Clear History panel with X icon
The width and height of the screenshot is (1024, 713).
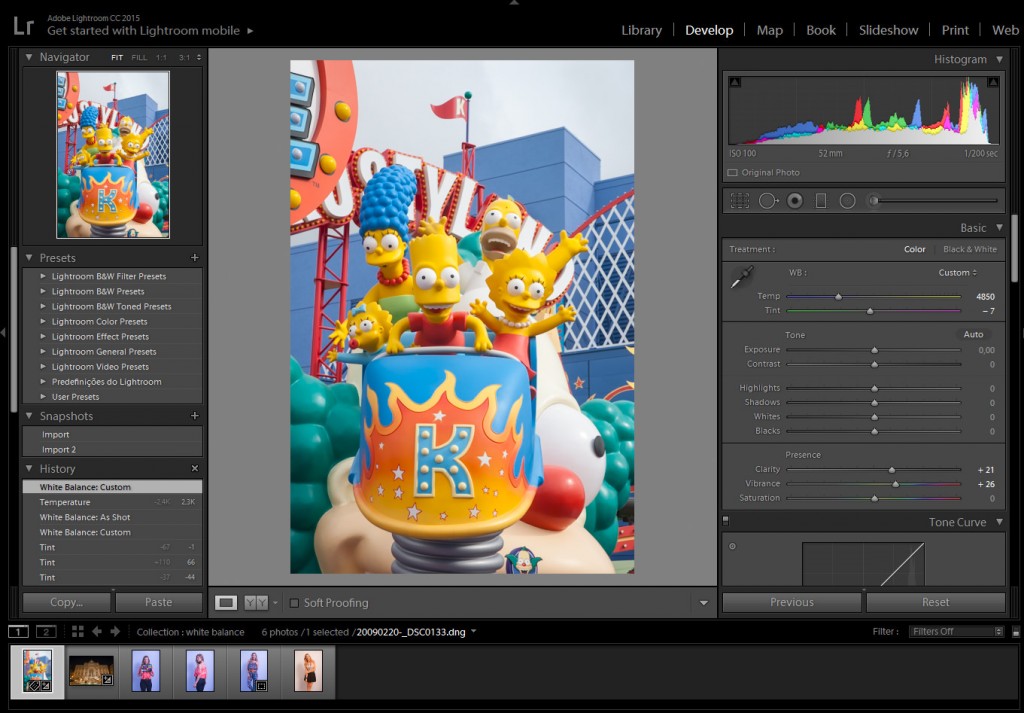pyautogui.click(x=195, y=469)
